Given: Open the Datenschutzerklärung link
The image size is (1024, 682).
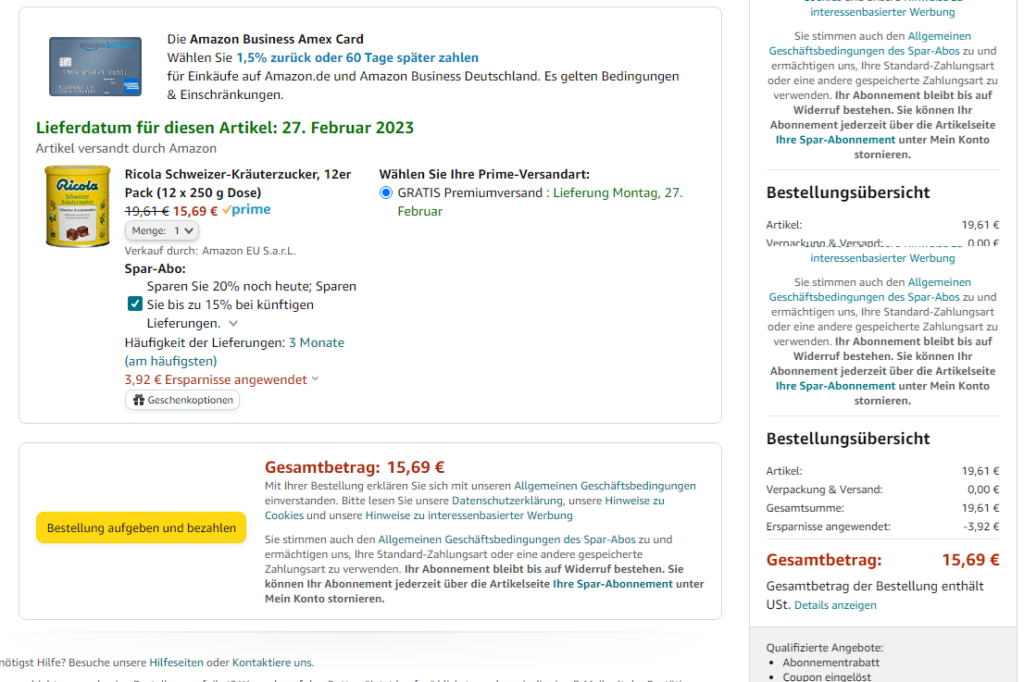Looking at the screenshot, I should [507, 500].
